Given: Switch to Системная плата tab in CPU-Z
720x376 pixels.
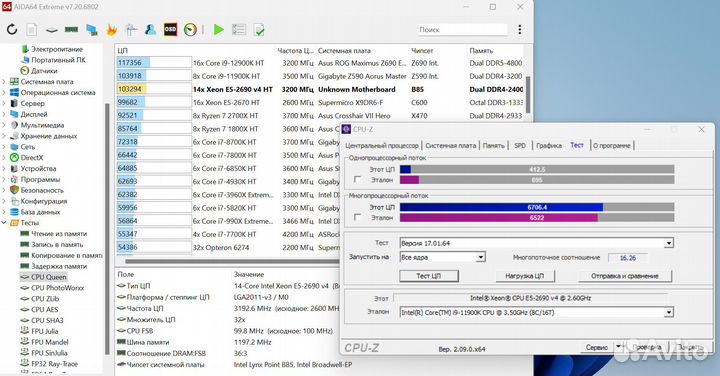Looking at the screenshot, I should point(450,146).
